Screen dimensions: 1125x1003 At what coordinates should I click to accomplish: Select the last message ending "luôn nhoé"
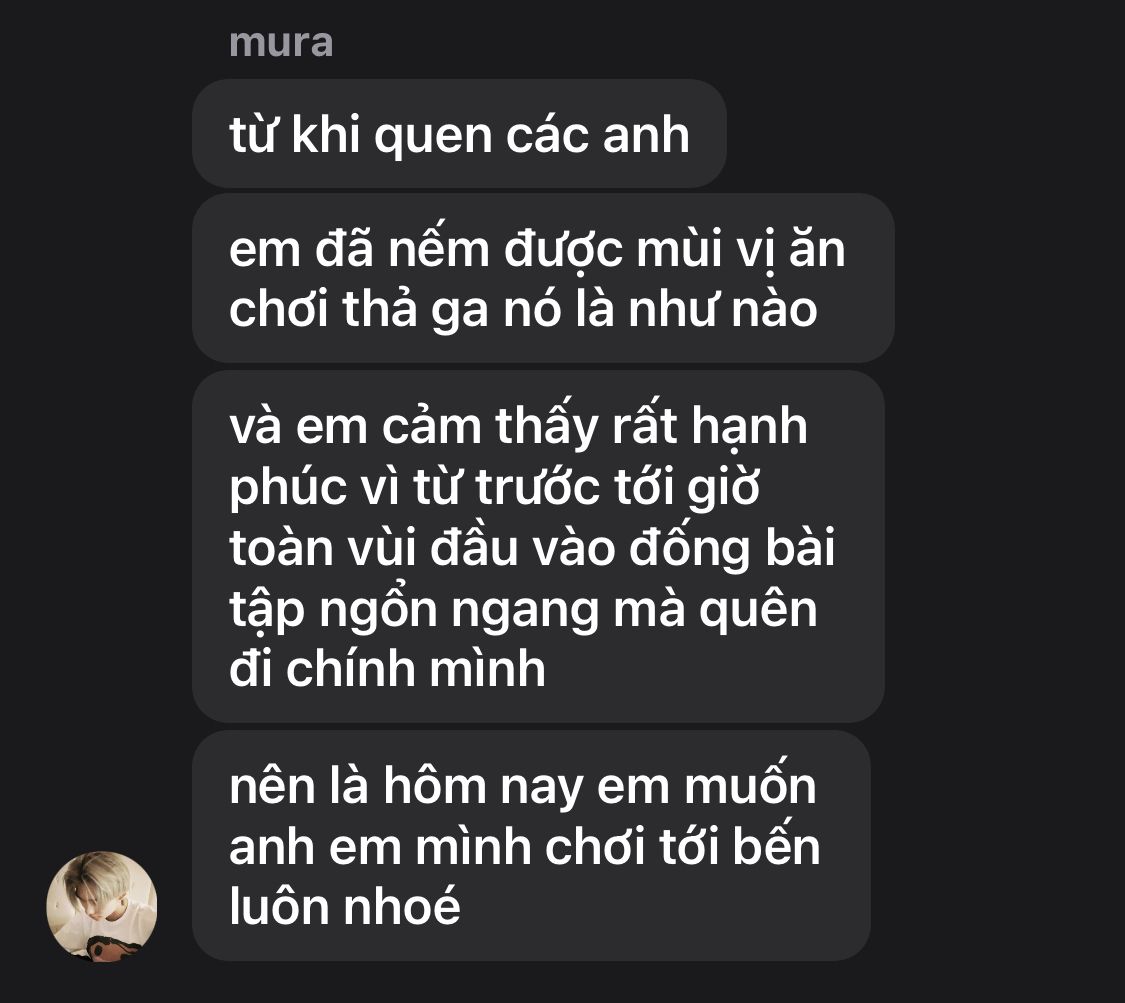point(531,845)
